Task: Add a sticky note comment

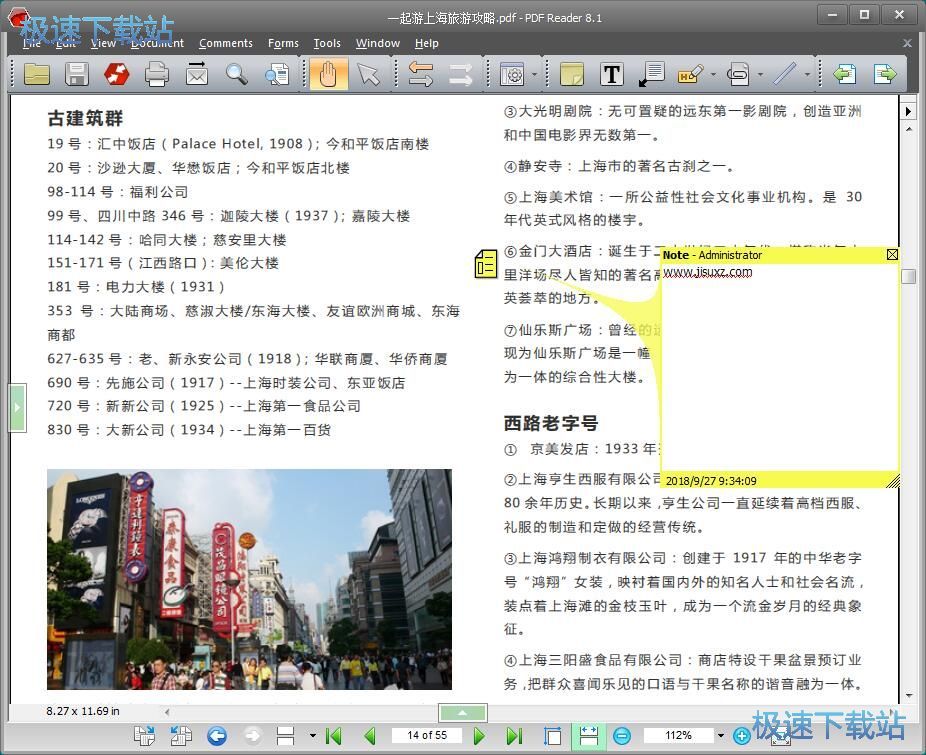Action: (x=571, y=74)
